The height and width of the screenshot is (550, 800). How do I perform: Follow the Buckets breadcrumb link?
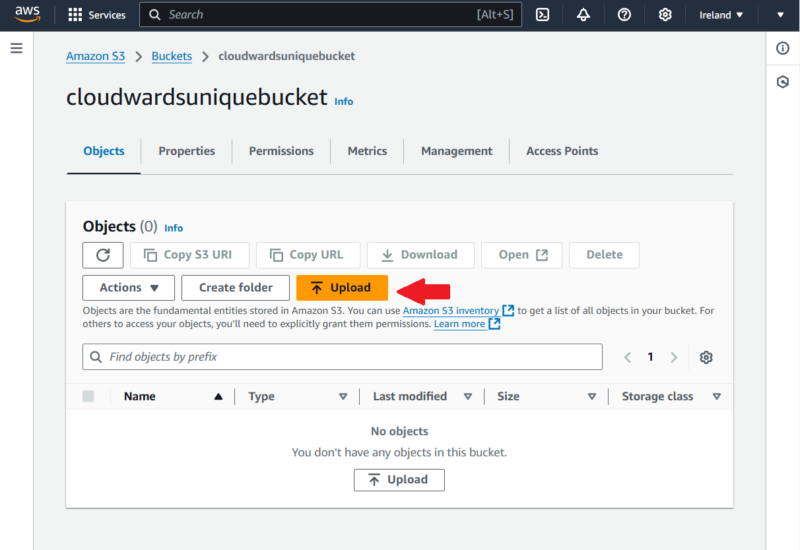pos(171,56)
